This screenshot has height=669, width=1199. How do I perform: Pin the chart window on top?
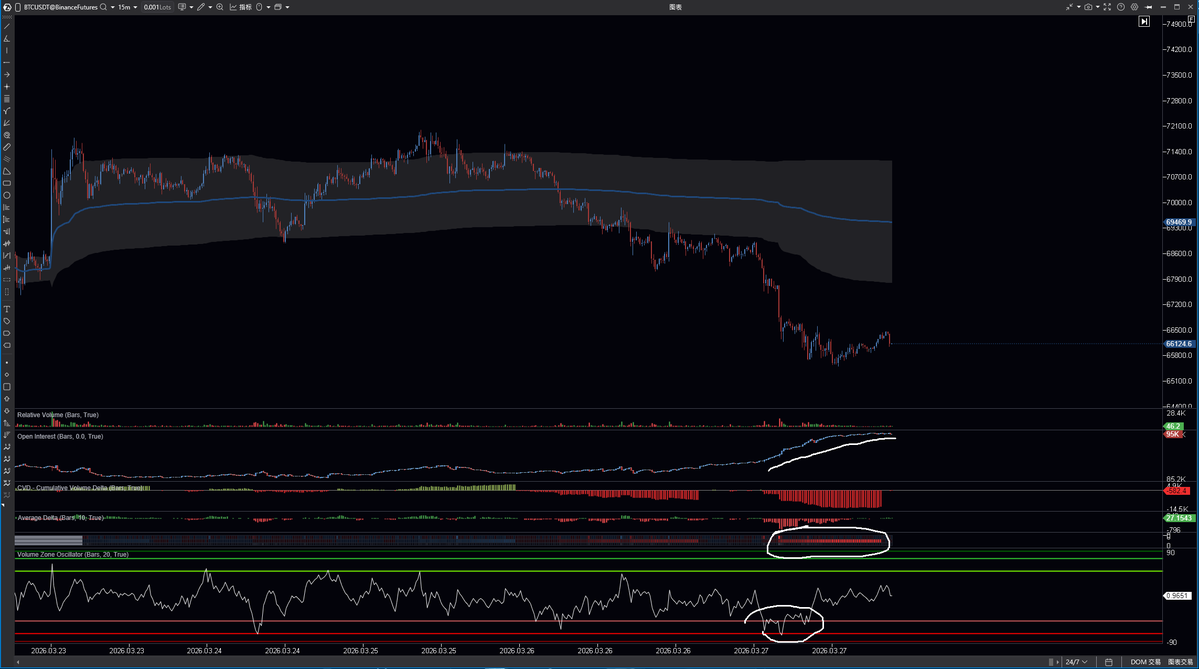pos(1149,7)
